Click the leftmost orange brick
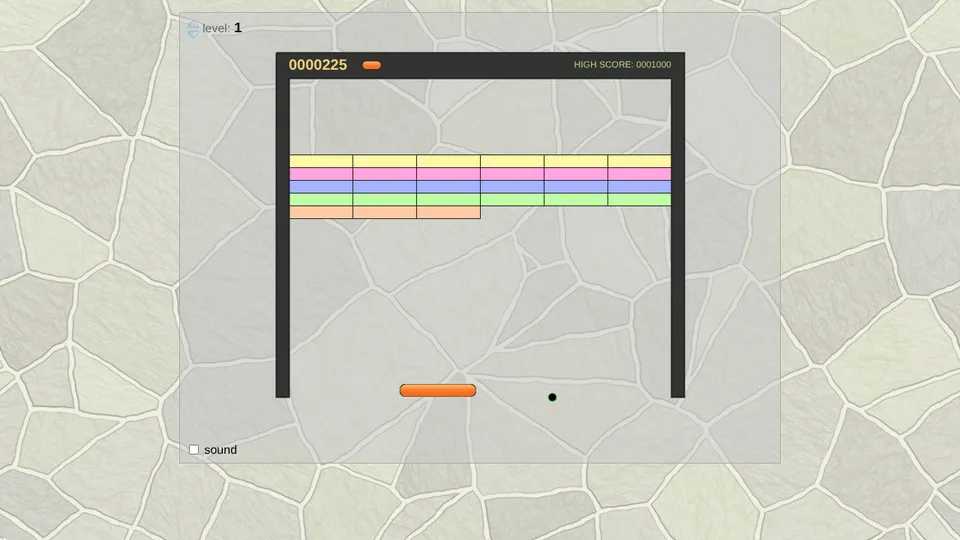The image size is (960, 540). coord(321,212)
